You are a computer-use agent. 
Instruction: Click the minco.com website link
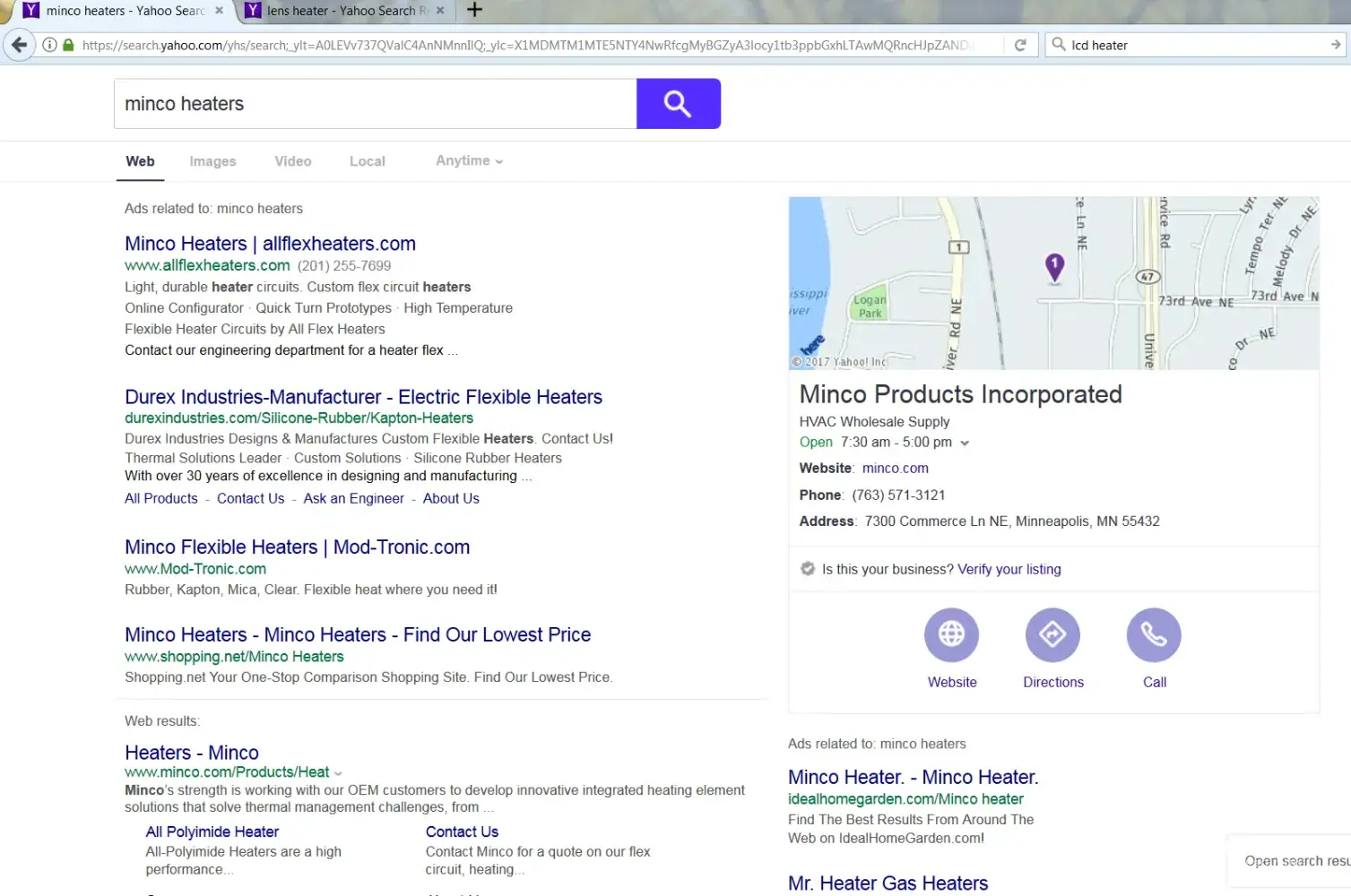pyautogui.click(x=895, y=468)
